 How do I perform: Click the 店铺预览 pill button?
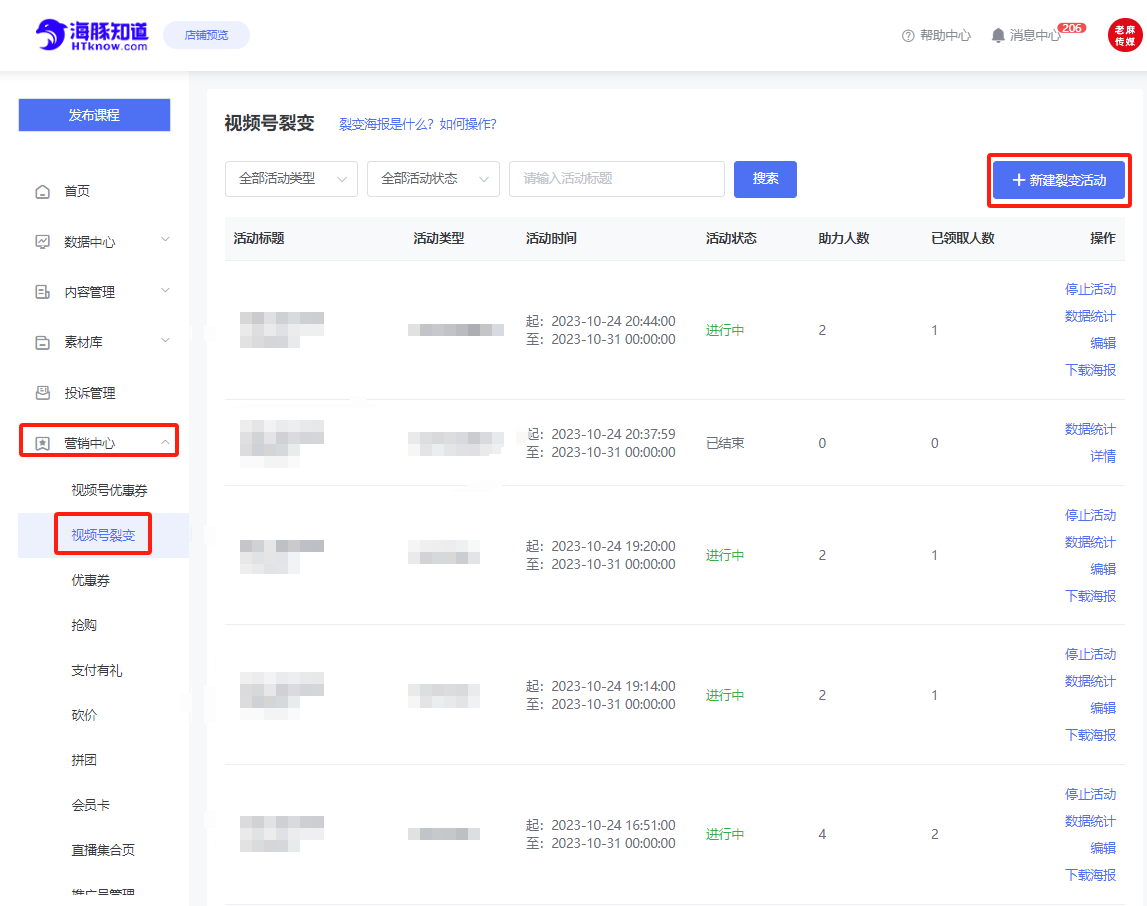tap(206, 35)
